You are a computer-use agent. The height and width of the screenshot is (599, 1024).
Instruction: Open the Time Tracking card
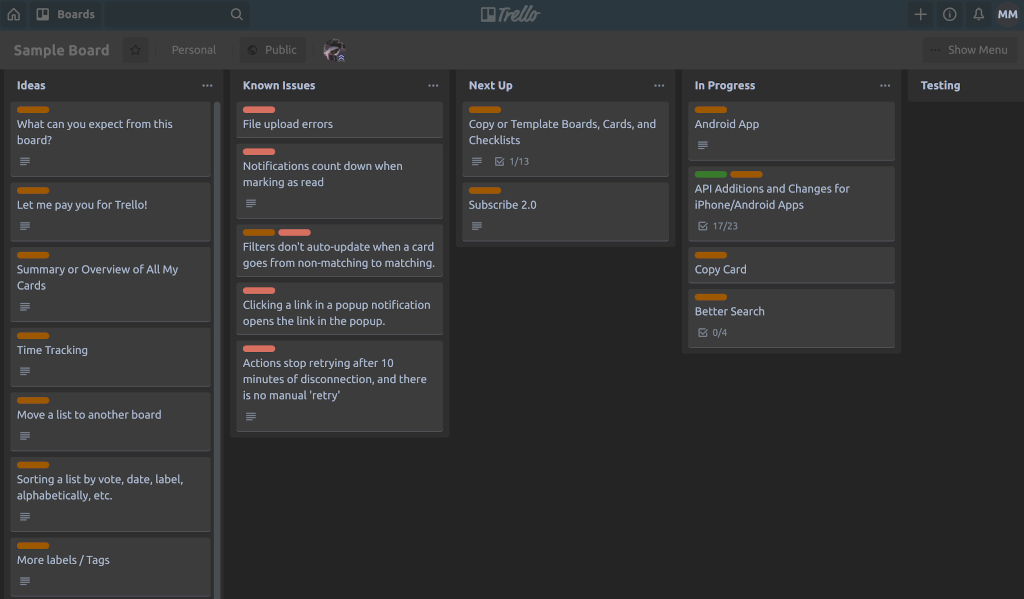[110, 357]
